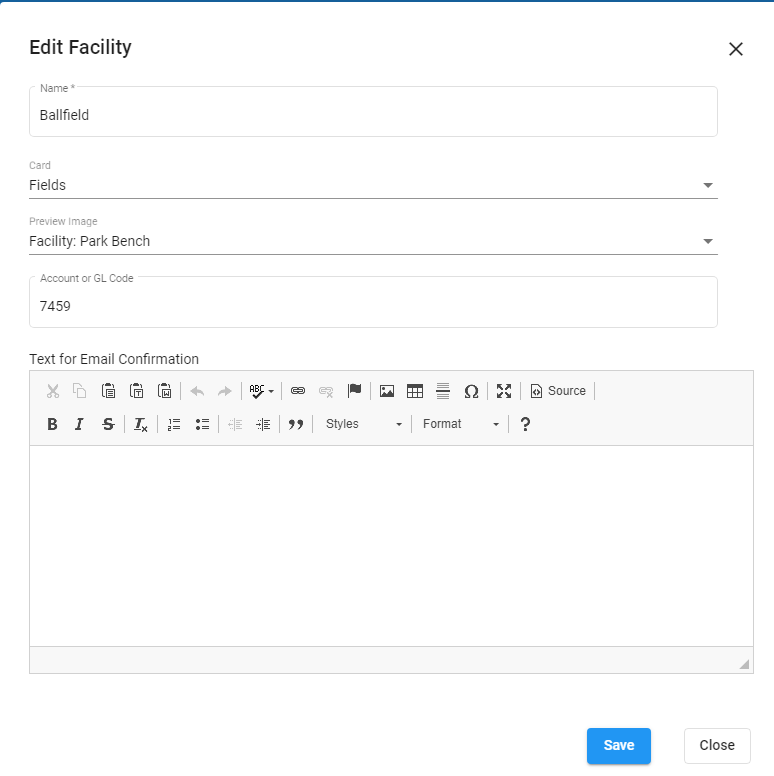The image size is (774, 776).
Task: Apply italic formatting in editor
Action: (x=80, y=424)
